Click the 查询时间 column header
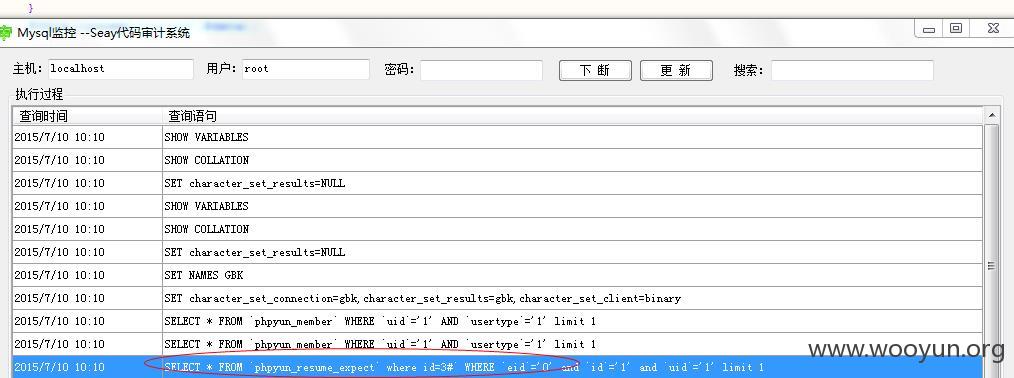This screenshot has width=1014, height=378. click(x=87, y=116)
